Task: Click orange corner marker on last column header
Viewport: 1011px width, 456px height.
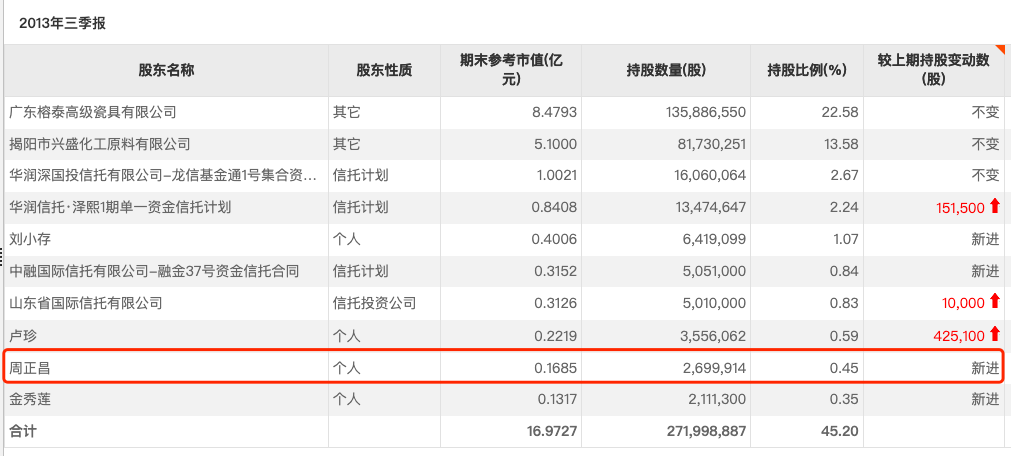Action: [1001, 50]
